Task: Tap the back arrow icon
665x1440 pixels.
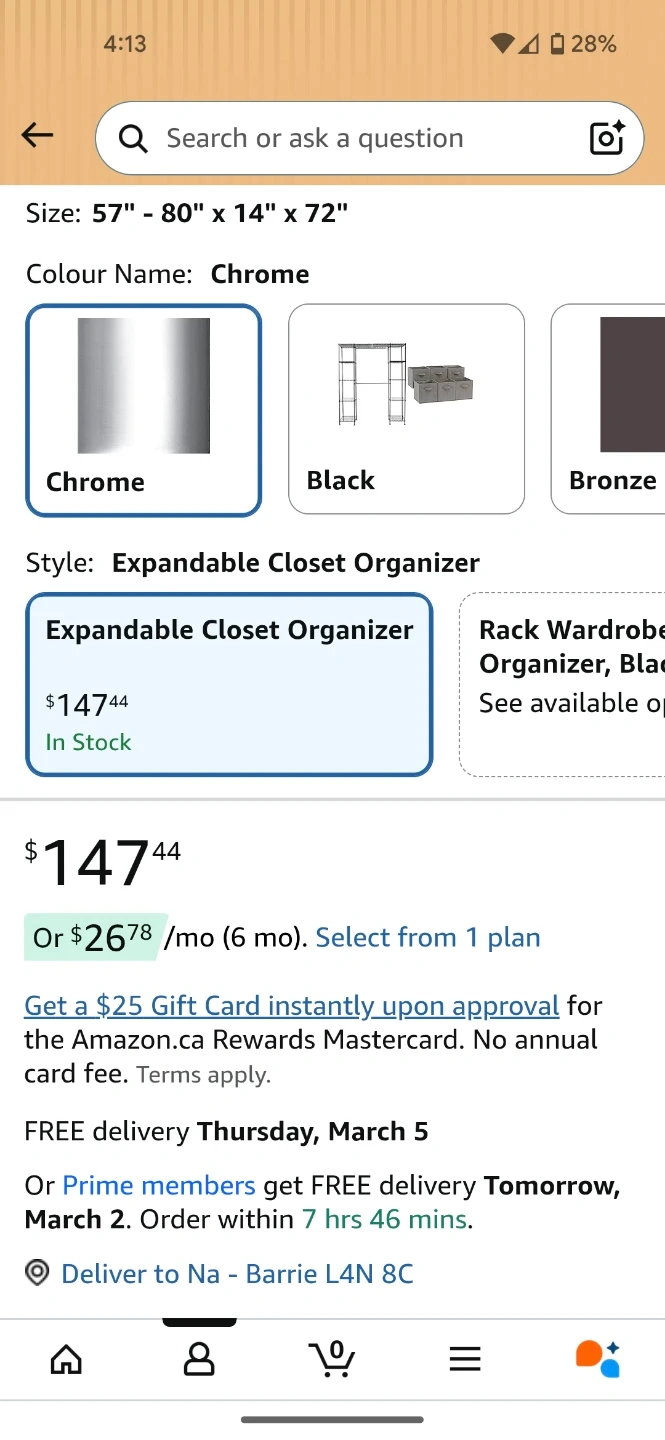Action: (37, 136)
